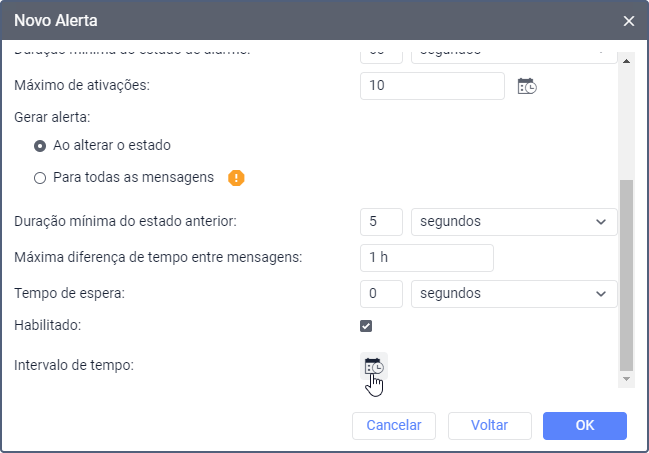Select the 'Para todas as mensagens' radio option
Image resolution: width=649 pixels, height=453 pixels.
pyautogui.click(x=40, y=178)
